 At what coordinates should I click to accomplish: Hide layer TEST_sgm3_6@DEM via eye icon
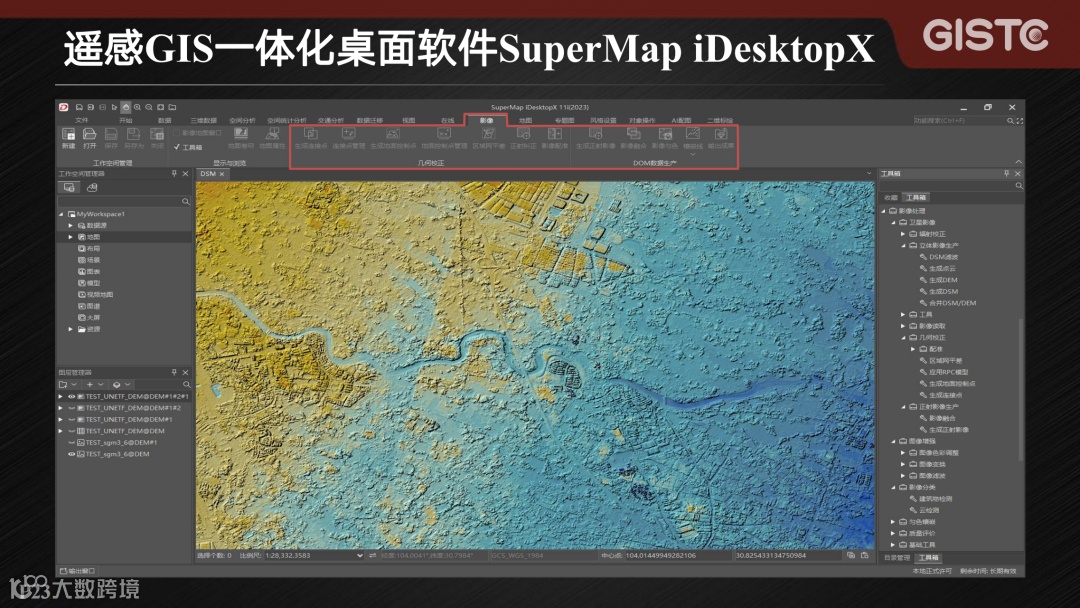coord(72,454)
